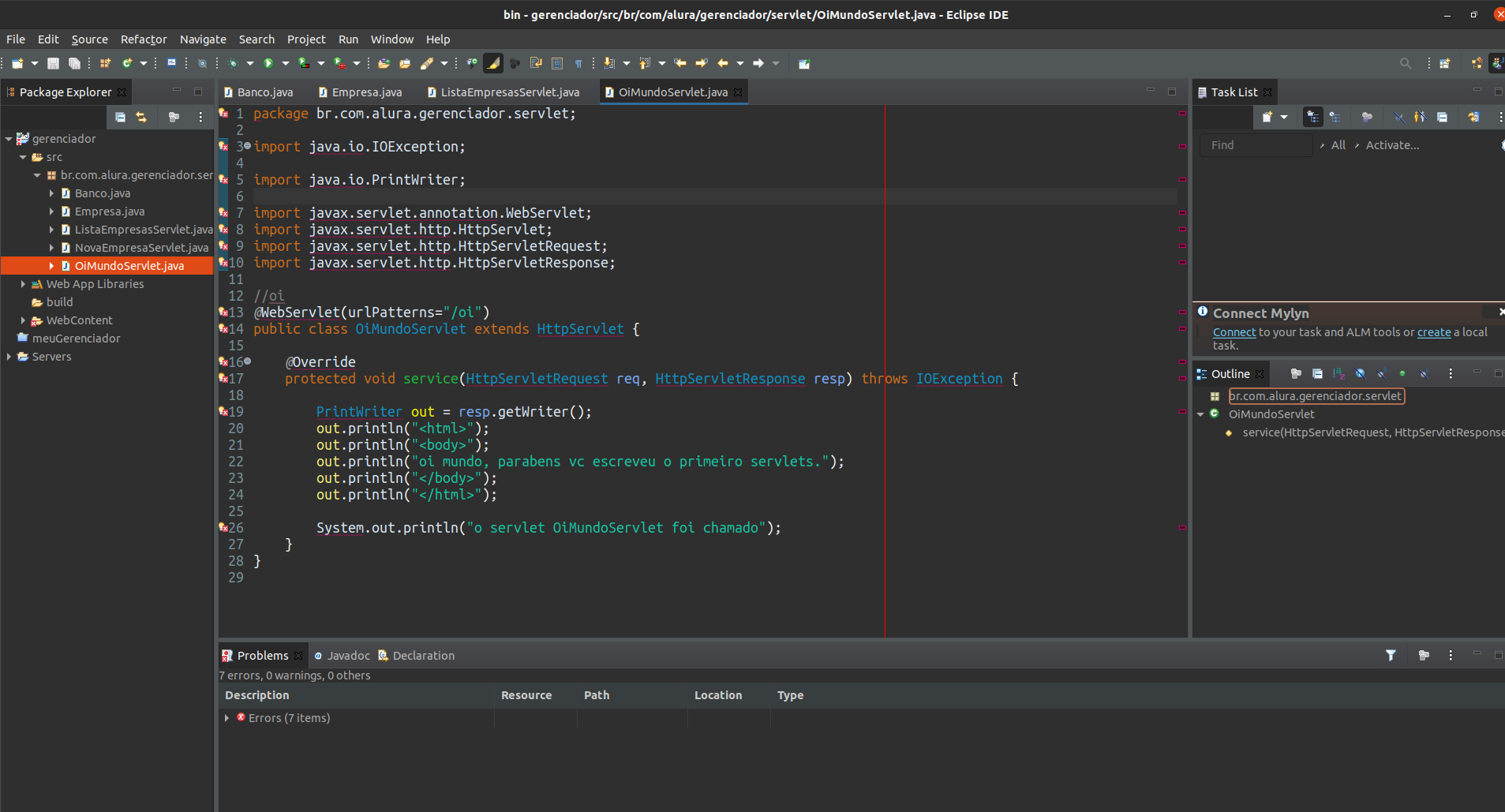Open Package Explorer View Menu three-dots
The width and height of the screenshot is (1505, 812).
(x=200, y=117)
